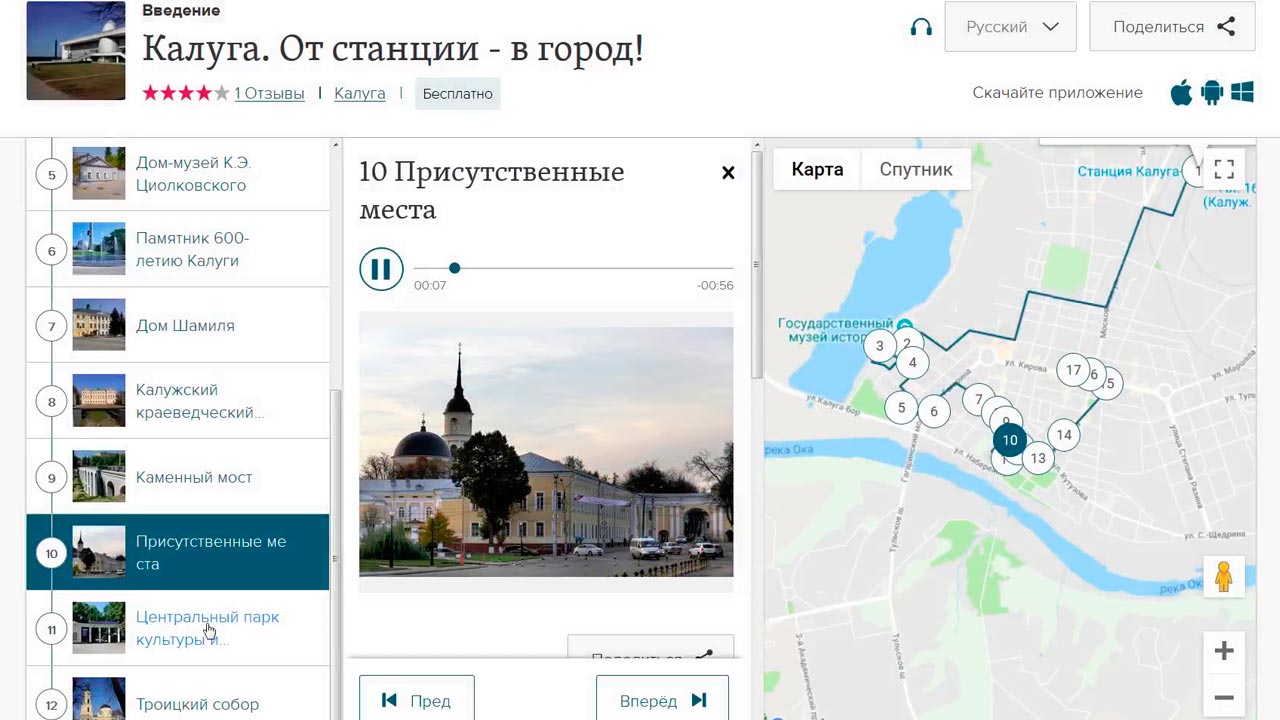Open the Русский language dropdown
The width and height of the screenshot is (1280, 720).
[x=1010, y=27]
